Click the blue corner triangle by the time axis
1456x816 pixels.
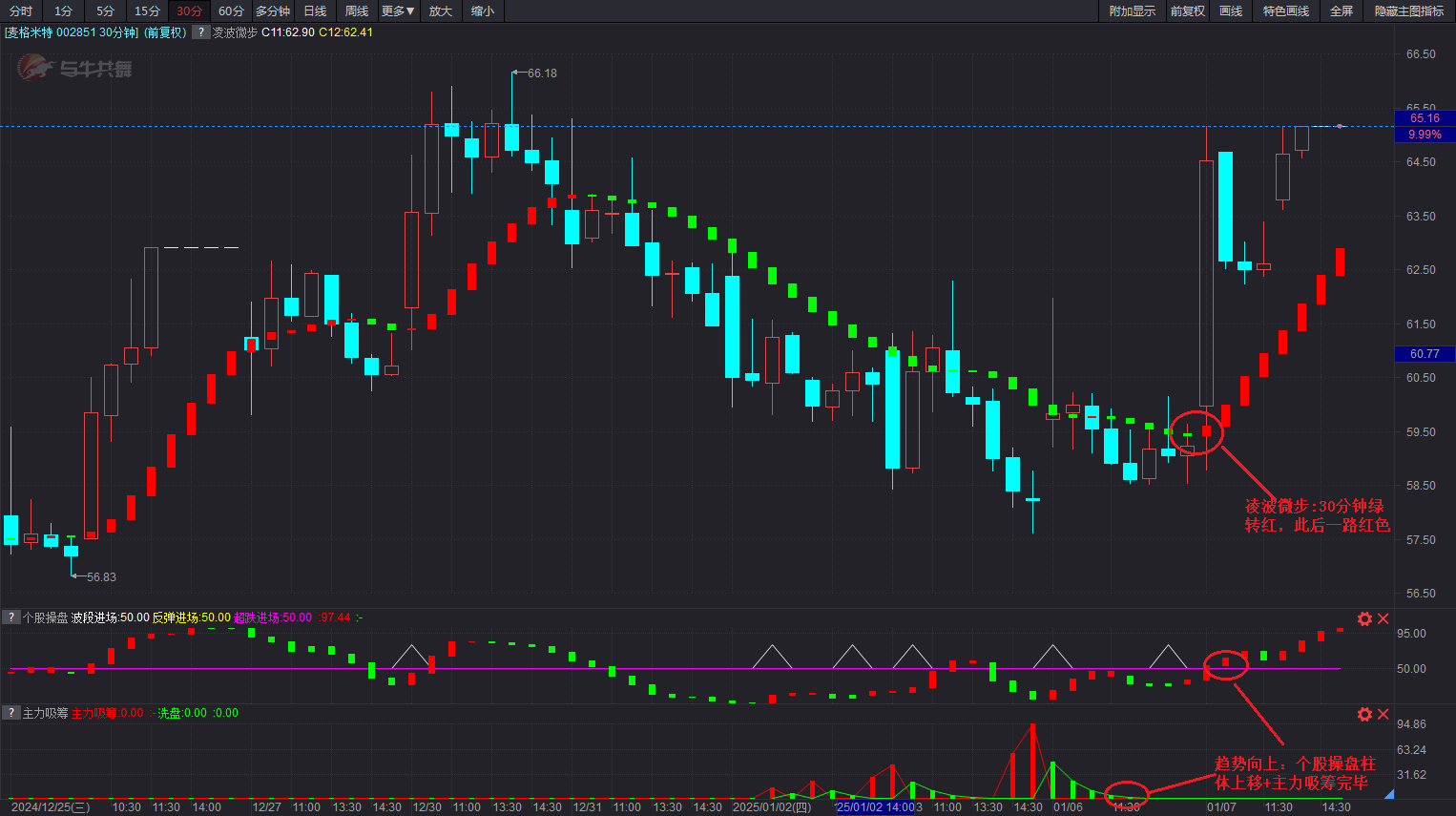click(x=1388, y=794)
